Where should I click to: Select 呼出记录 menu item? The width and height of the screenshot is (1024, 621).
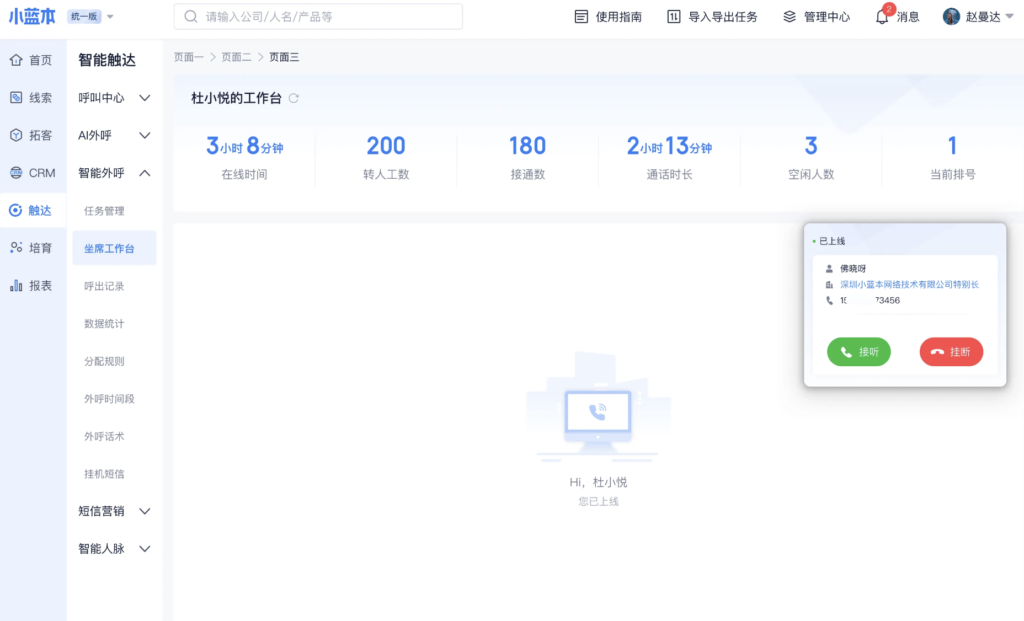click(x=104, y=286)
